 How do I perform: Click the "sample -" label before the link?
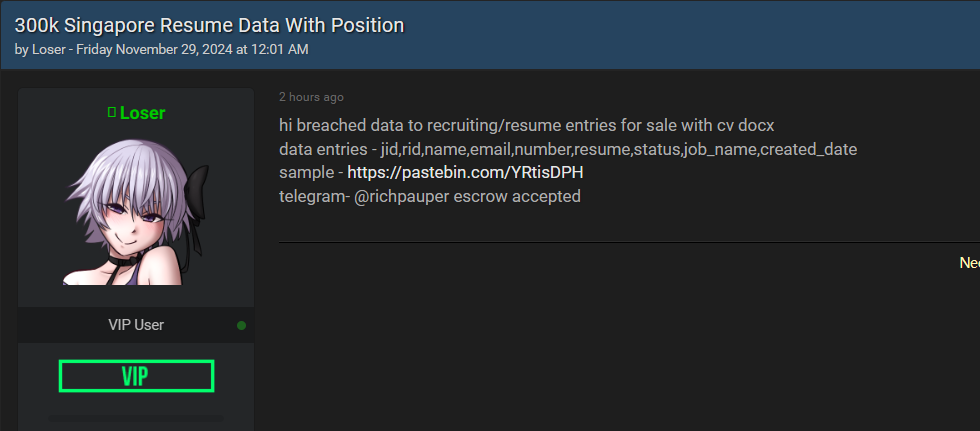pyautogui.click(x=311, y=173)
